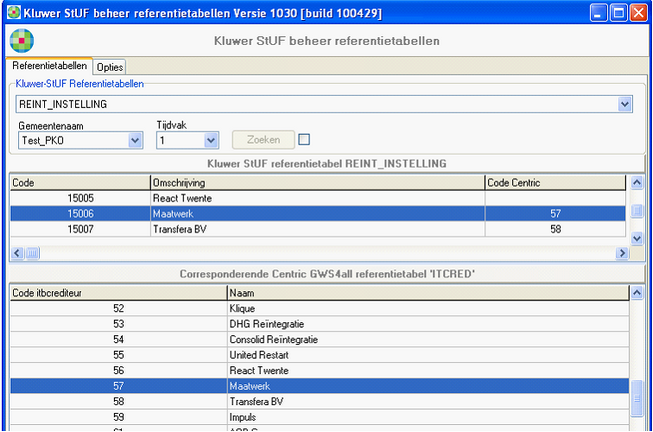Click Code Centric value 58
This screenshot has height=432, width=653.
coord(556,229)
